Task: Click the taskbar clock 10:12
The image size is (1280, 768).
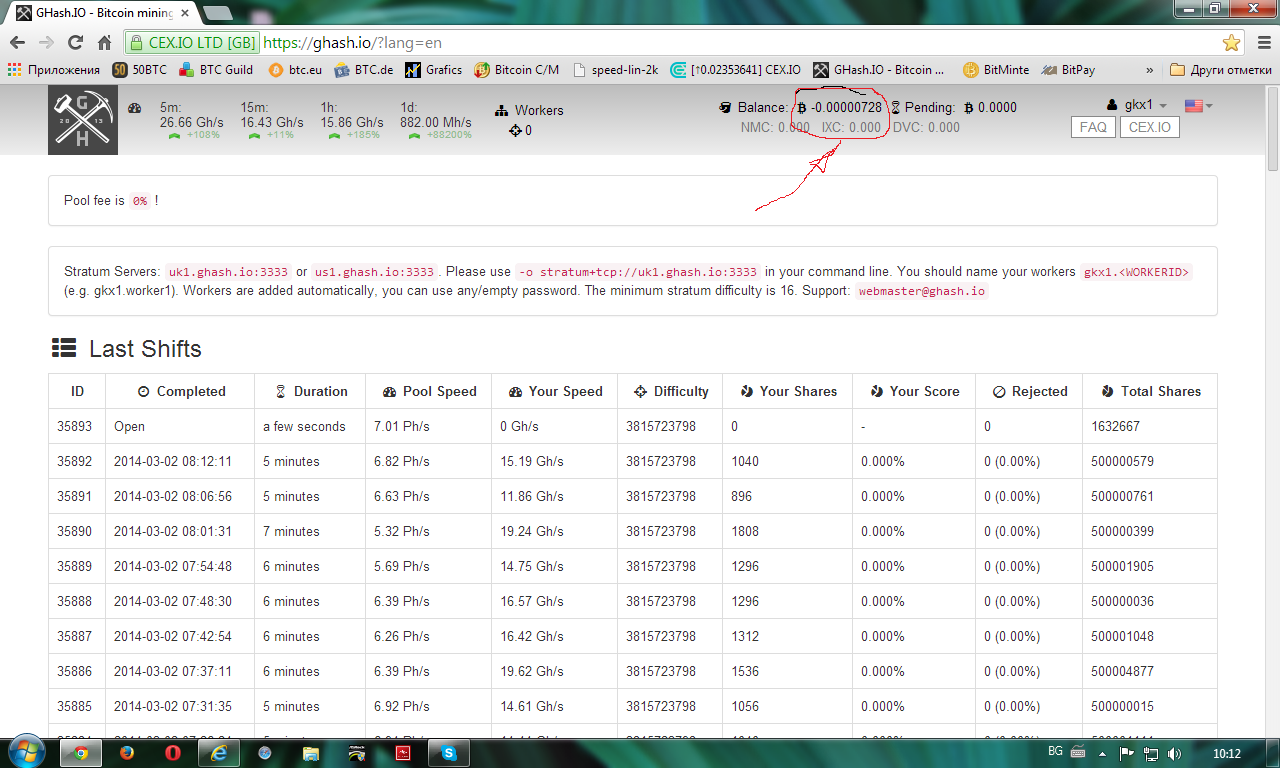Action: 1226,753
